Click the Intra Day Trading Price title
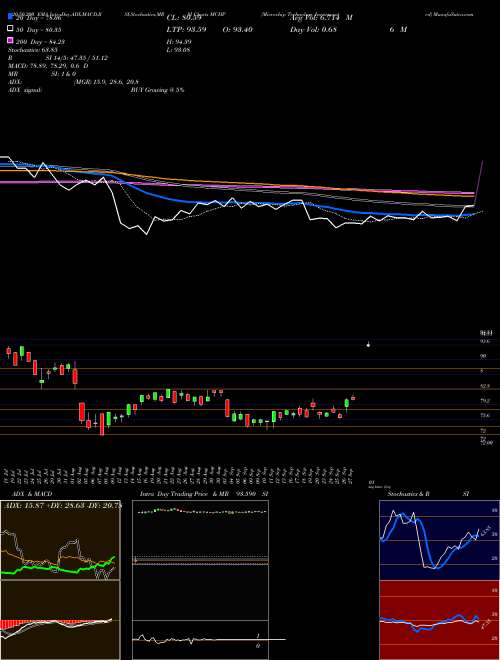The height and width of the screenshot is (660, 500). point(174,494)
